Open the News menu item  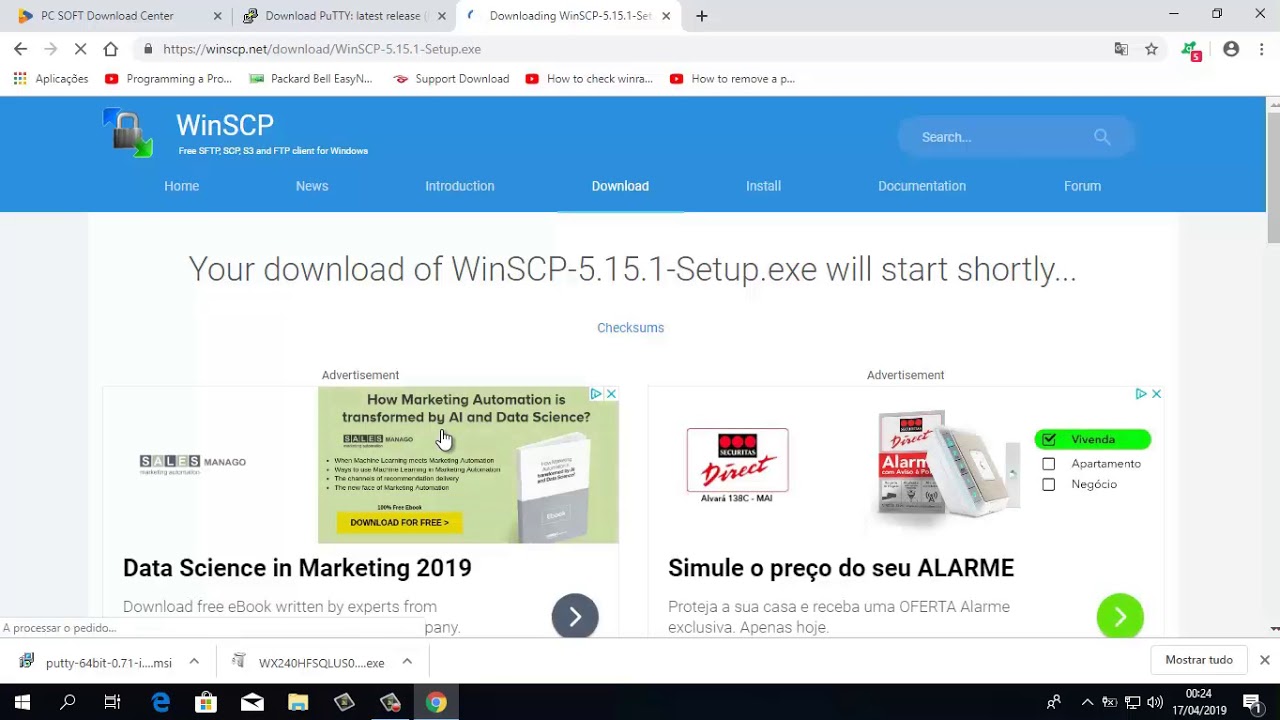tap(312, 186)
